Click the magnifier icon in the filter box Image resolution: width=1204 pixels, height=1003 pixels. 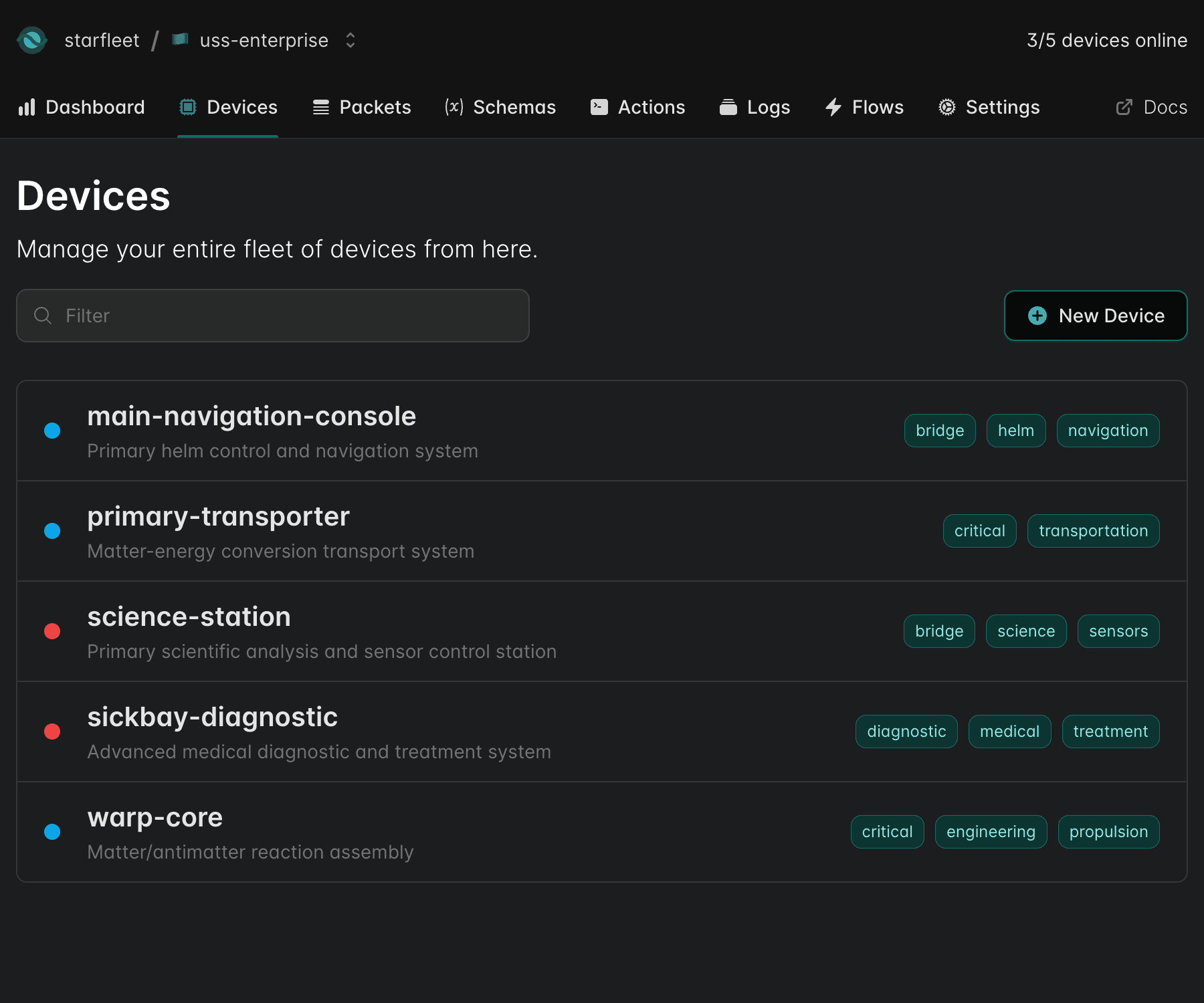[x=42, y=315]
